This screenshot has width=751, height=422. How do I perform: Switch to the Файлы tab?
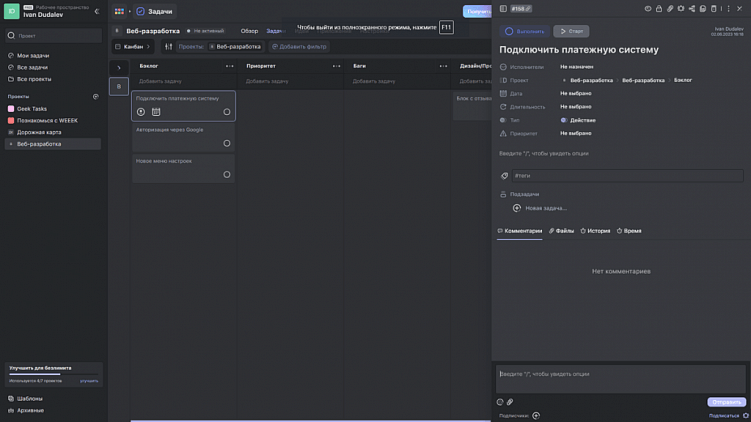pyautogui.click(x=561, y=231)
